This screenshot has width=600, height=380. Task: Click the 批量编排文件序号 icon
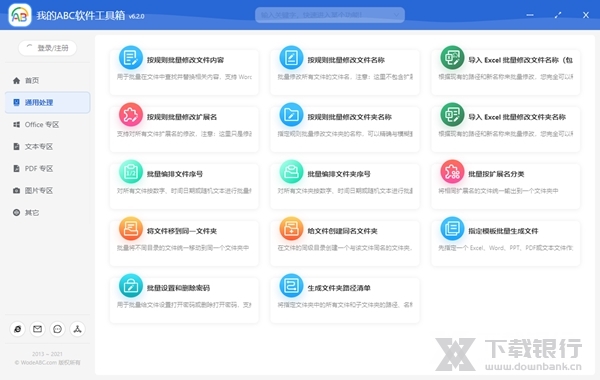pos(131,172)
